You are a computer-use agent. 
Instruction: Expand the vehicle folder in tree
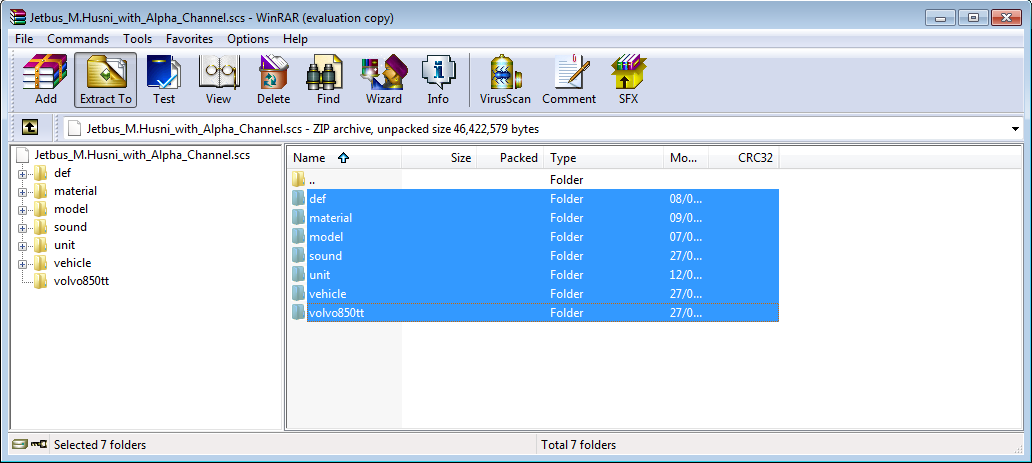[23, 263]
